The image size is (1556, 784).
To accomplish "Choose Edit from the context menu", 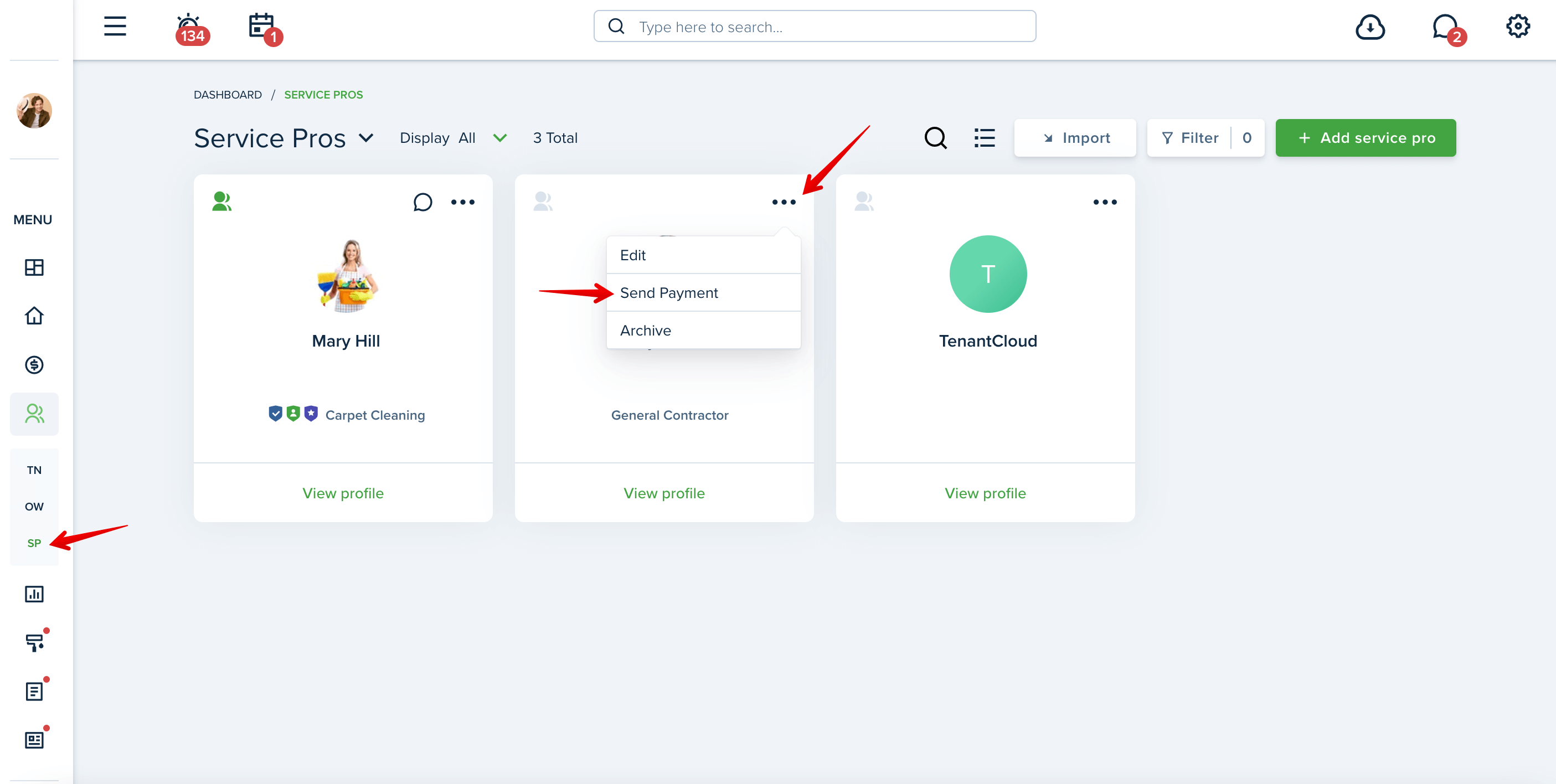I will pyautogui.click(x=703, y=255).
